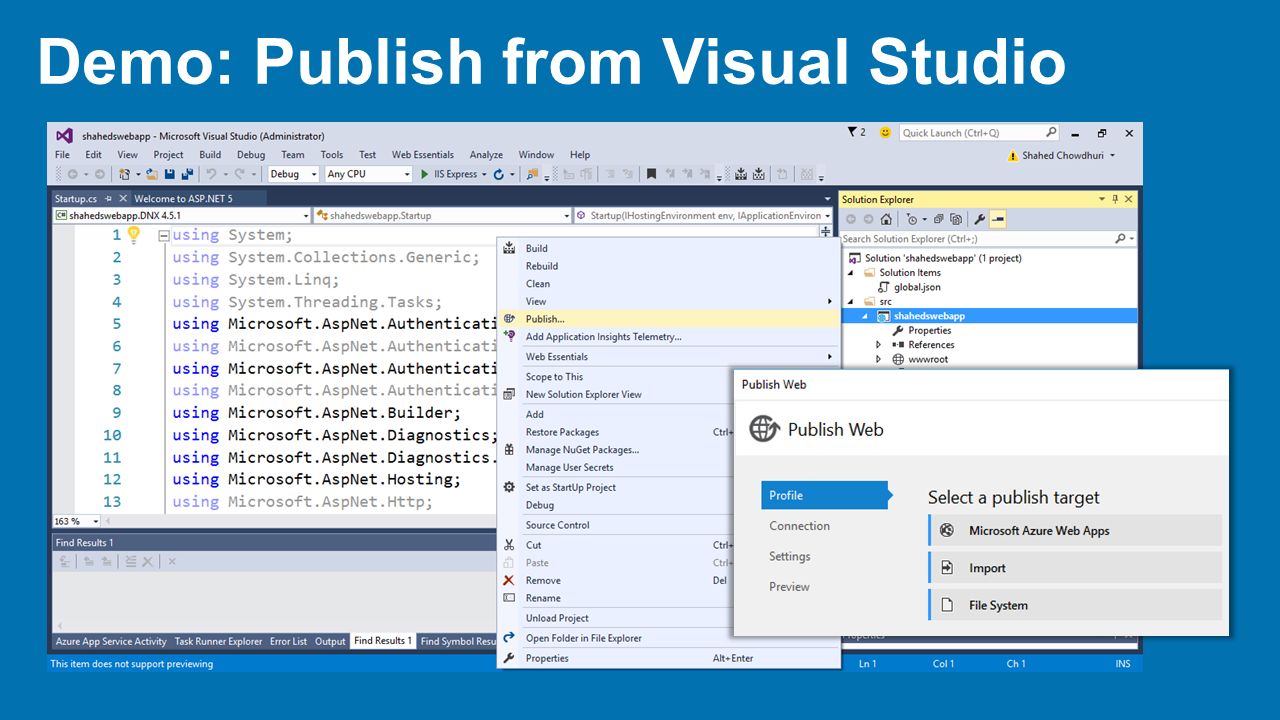Expand the wwwroot node
The image size is (1280, 720).
879,359
